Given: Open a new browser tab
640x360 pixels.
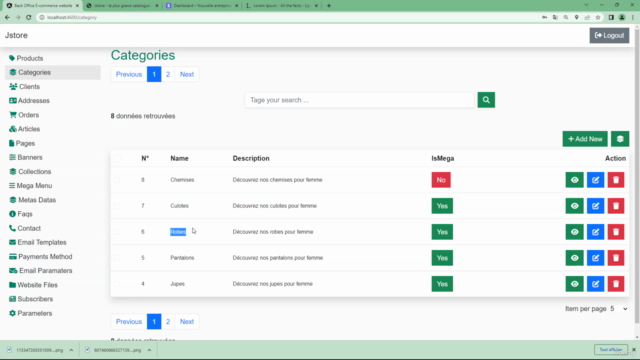Looking at the screenshot, I should 329,6.
